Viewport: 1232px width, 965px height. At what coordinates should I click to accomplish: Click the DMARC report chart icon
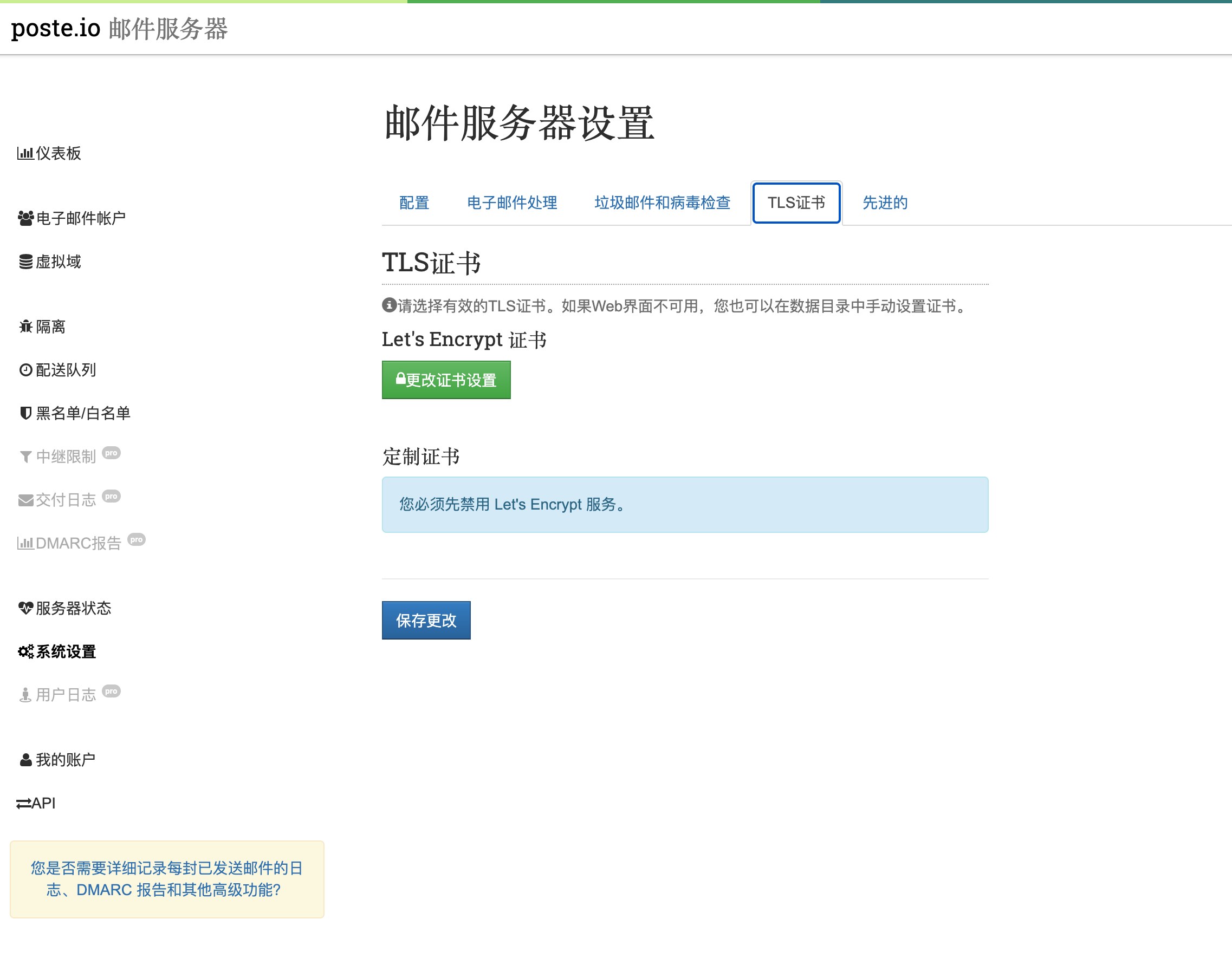[x=25, y=544]
